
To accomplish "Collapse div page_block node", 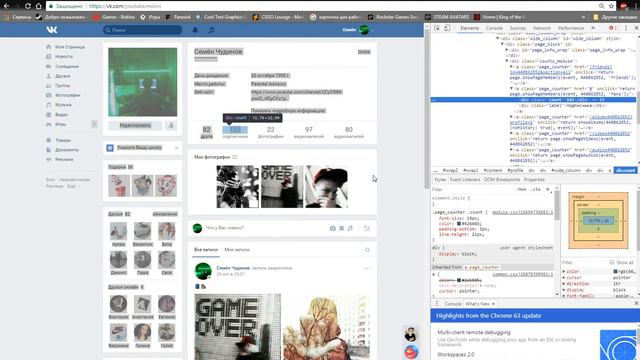I will (x=502, y=44).
